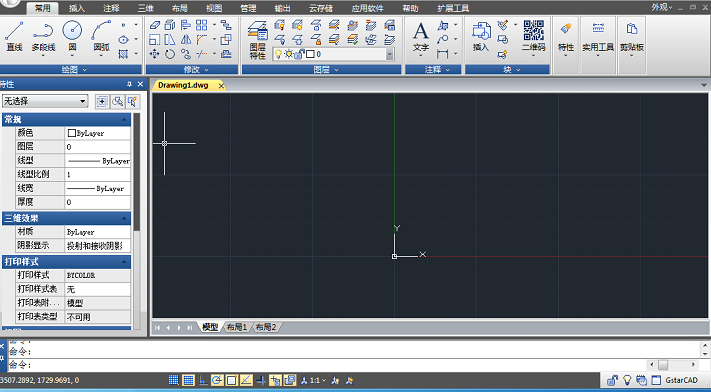Viewport: 711px width, 392px height.
Task: Switch to the 注释 ribbon tab
Action: point(111,8)
